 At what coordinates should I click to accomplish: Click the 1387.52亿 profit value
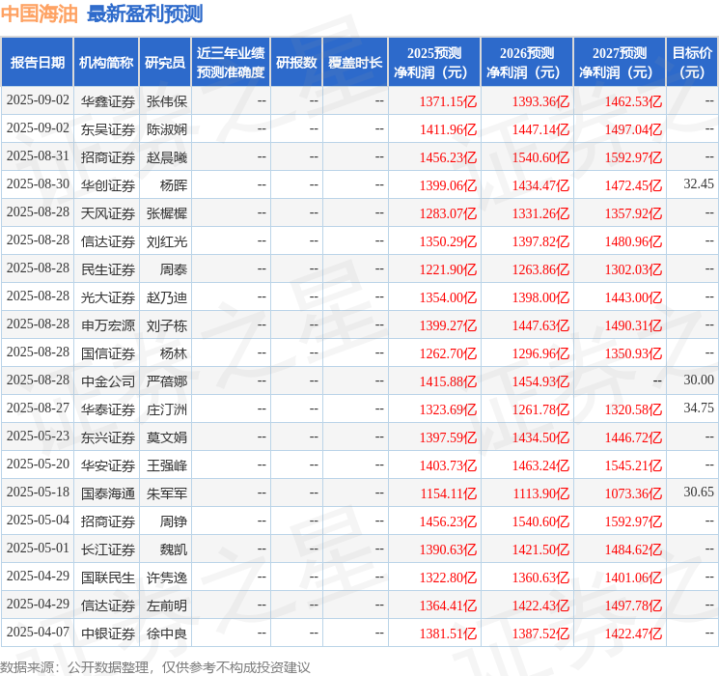[x=541, y=633]
